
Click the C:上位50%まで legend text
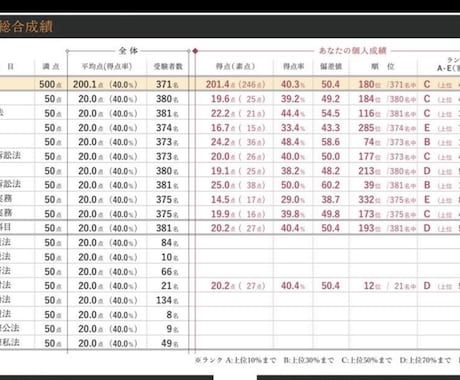click(x=367, y=360)
